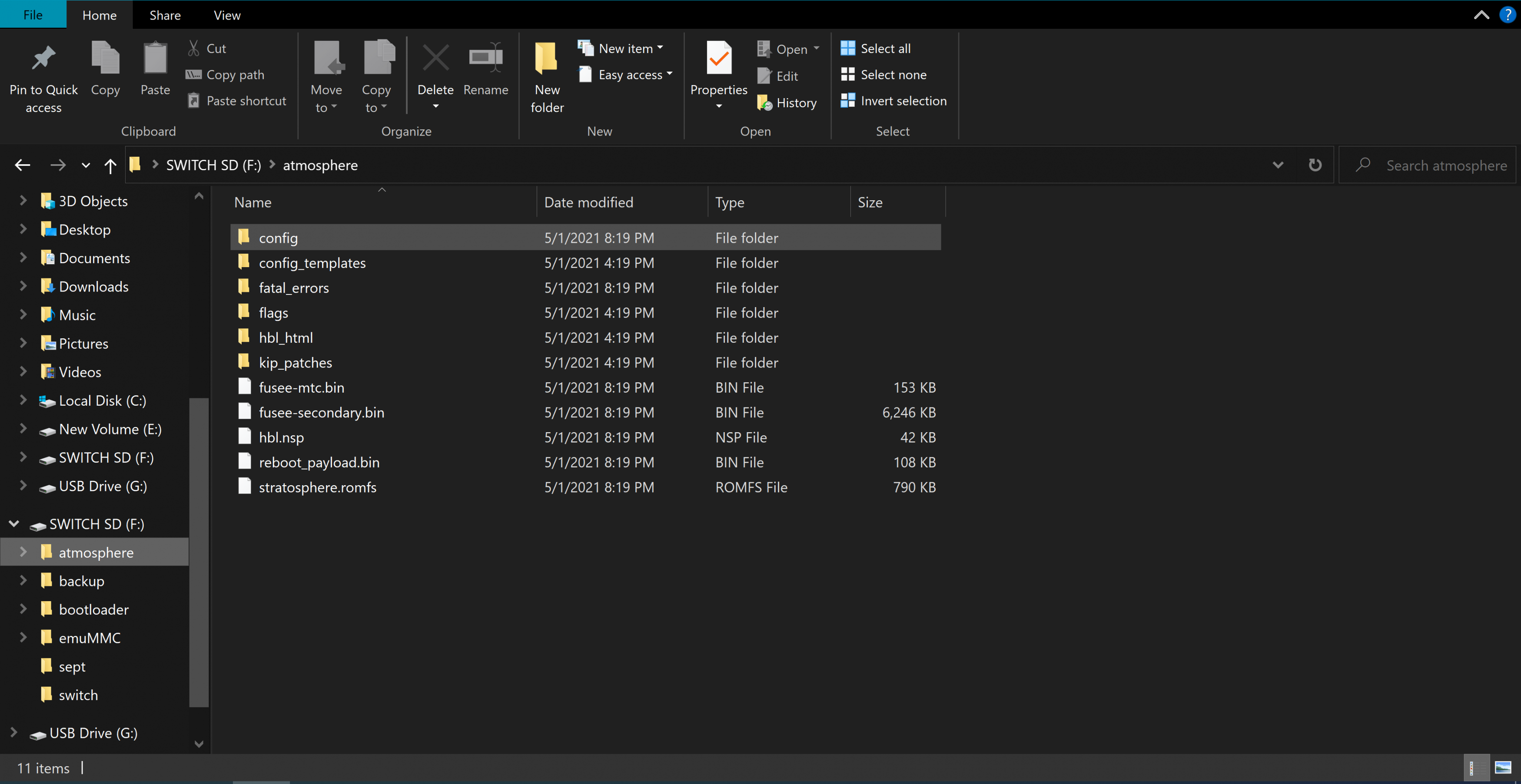The image size is (1521, 784).
Task: Click Select all in the ribbon
Action: point(876,48)
